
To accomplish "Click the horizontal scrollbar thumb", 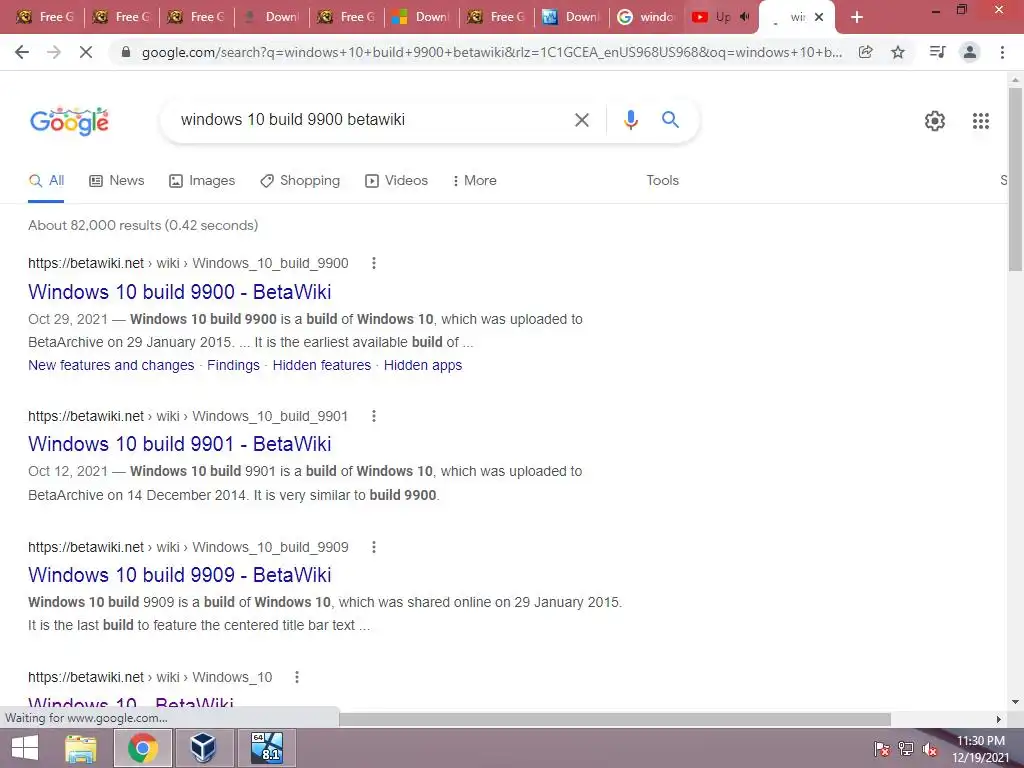I will [x=615, y=719].
